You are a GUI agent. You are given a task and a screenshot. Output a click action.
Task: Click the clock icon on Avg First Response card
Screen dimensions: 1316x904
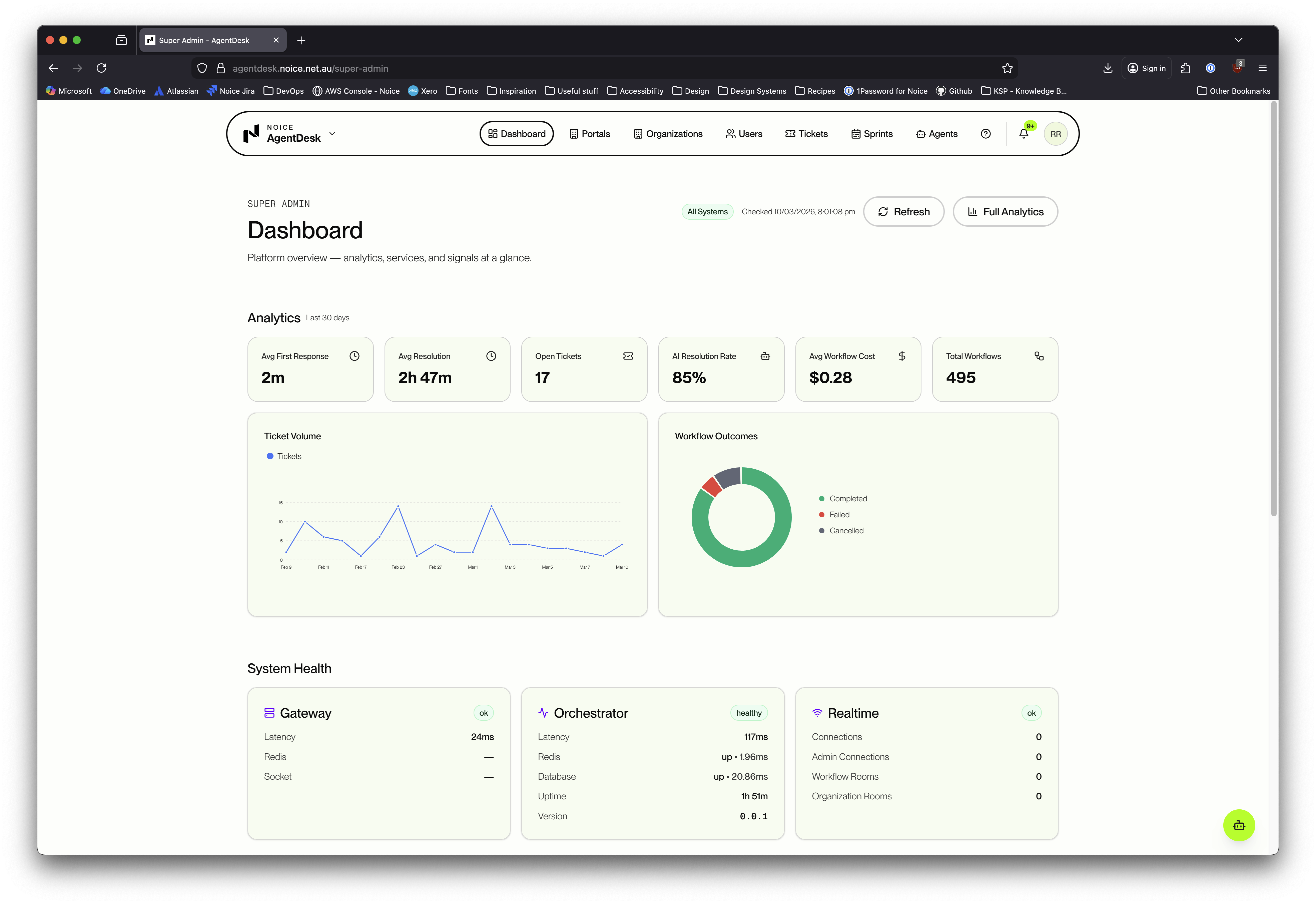[x=354, y=356]
